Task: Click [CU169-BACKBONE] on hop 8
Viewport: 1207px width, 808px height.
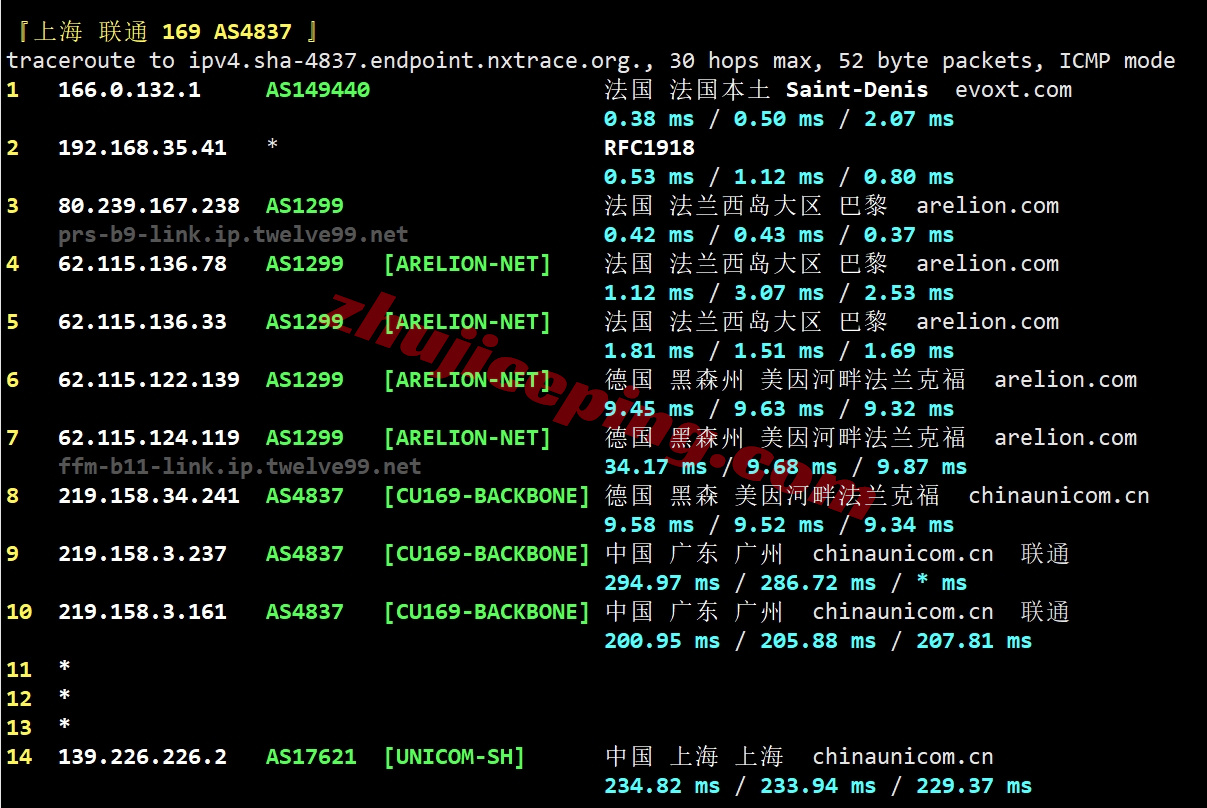Action: coord(487,496)
